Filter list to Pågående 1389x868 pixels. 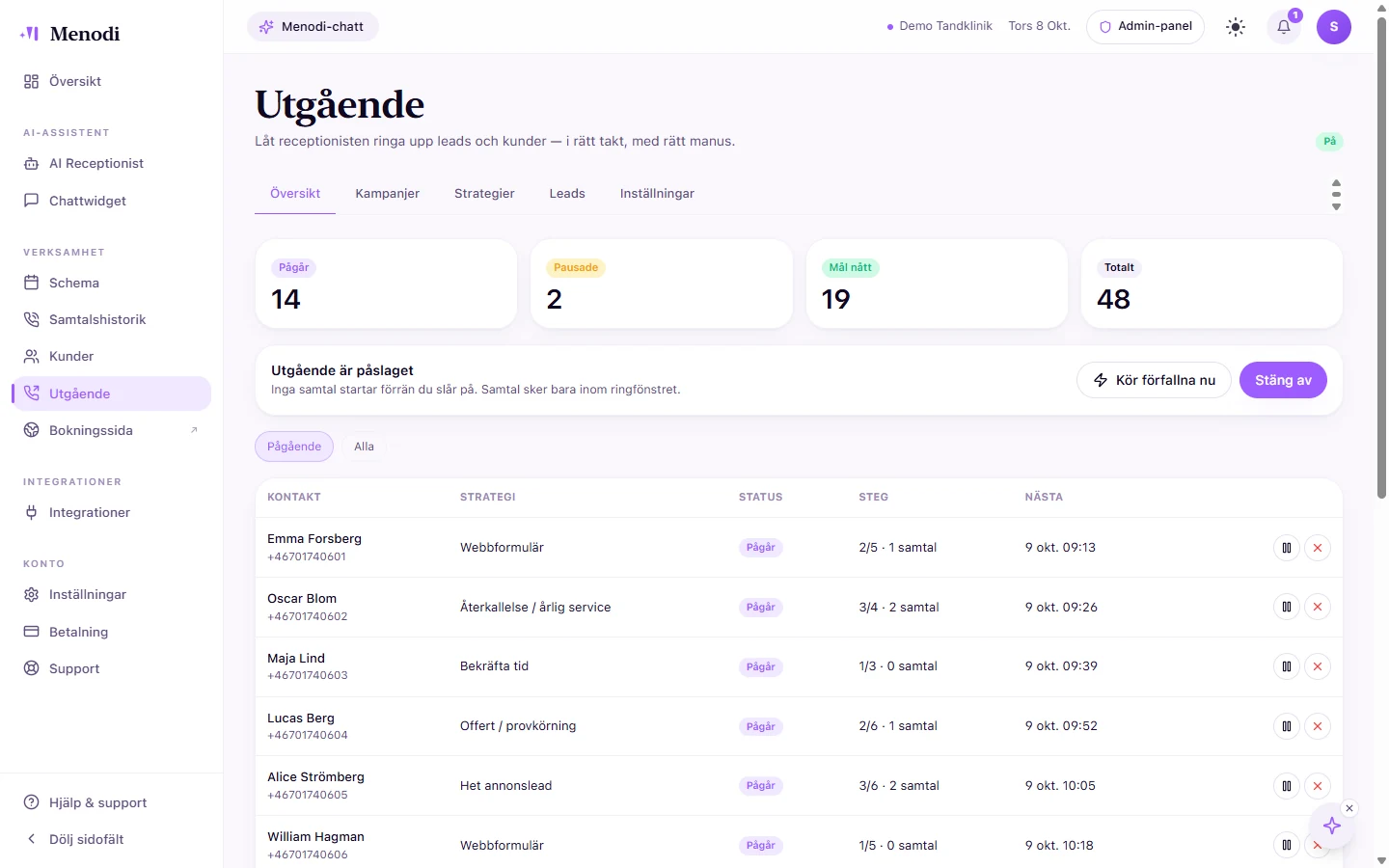(x=294, y=447)
